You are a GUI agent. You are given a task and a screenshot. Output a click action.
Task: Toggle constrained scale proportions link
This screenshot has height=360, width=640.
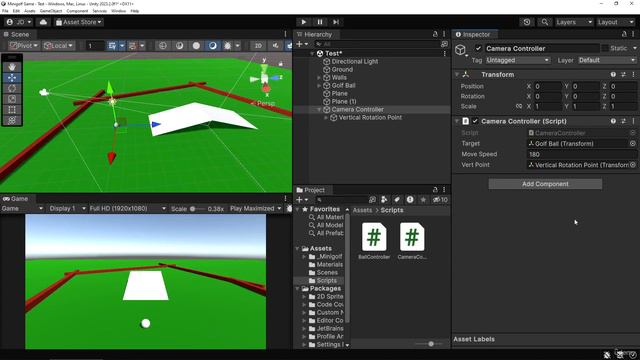[x=518, y=107]
